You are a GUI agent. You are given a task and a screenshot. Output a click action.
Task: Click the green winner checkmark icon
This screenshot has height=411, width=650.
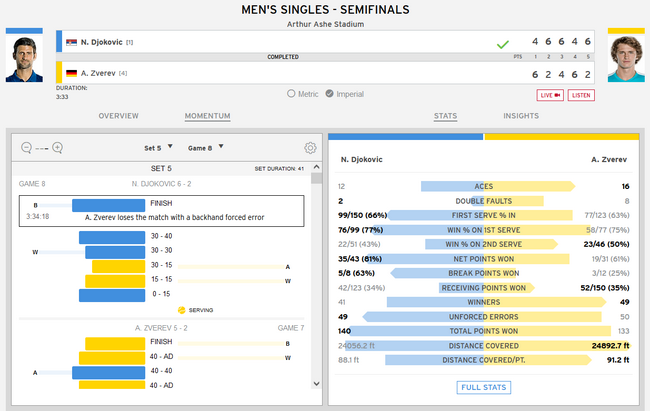click(502, 44)
